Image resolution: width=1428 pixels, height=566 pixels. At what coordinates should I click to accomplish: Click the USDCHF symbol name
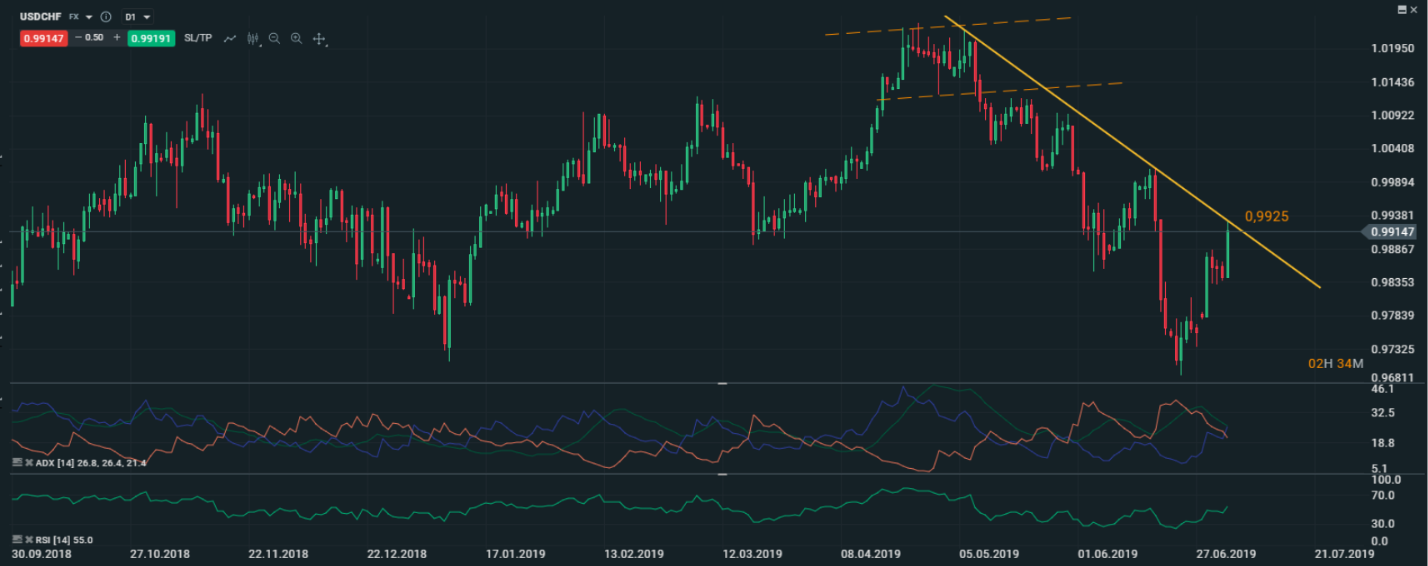[40, 17]
